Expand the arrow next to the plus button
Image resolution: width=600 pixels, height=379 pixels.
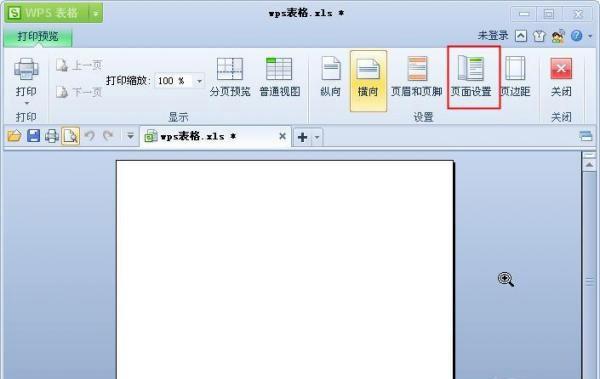pos(317,137)
